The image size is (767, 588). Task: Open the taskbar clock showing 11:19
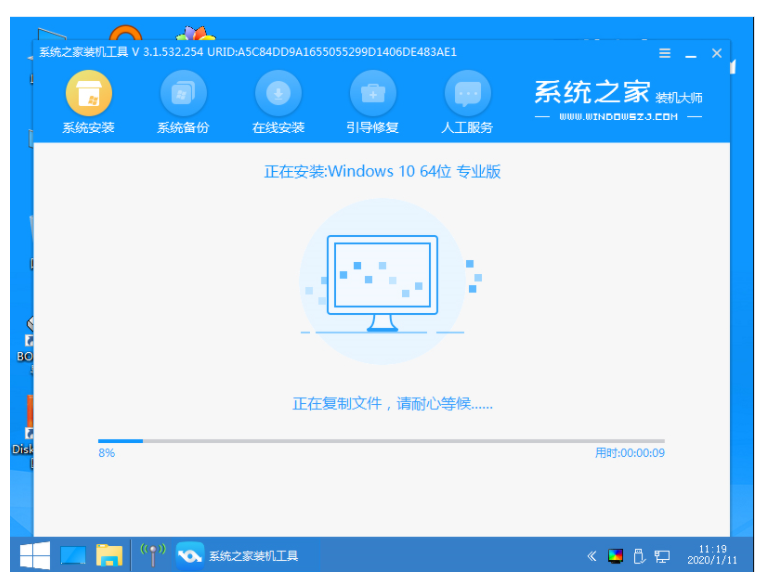tap(709, 555)
